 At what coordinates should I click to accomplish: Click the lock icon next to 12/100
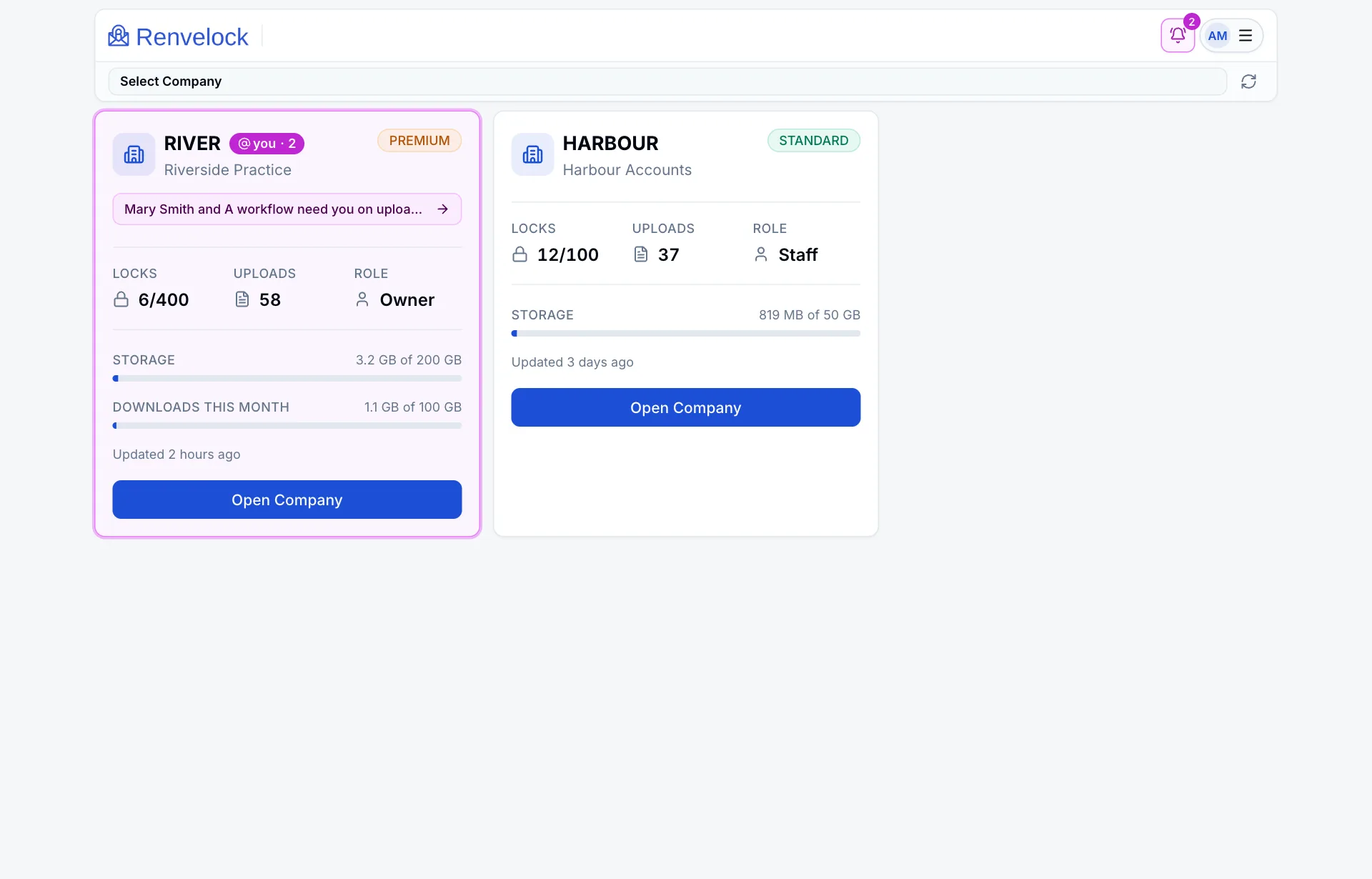(520, 254)
